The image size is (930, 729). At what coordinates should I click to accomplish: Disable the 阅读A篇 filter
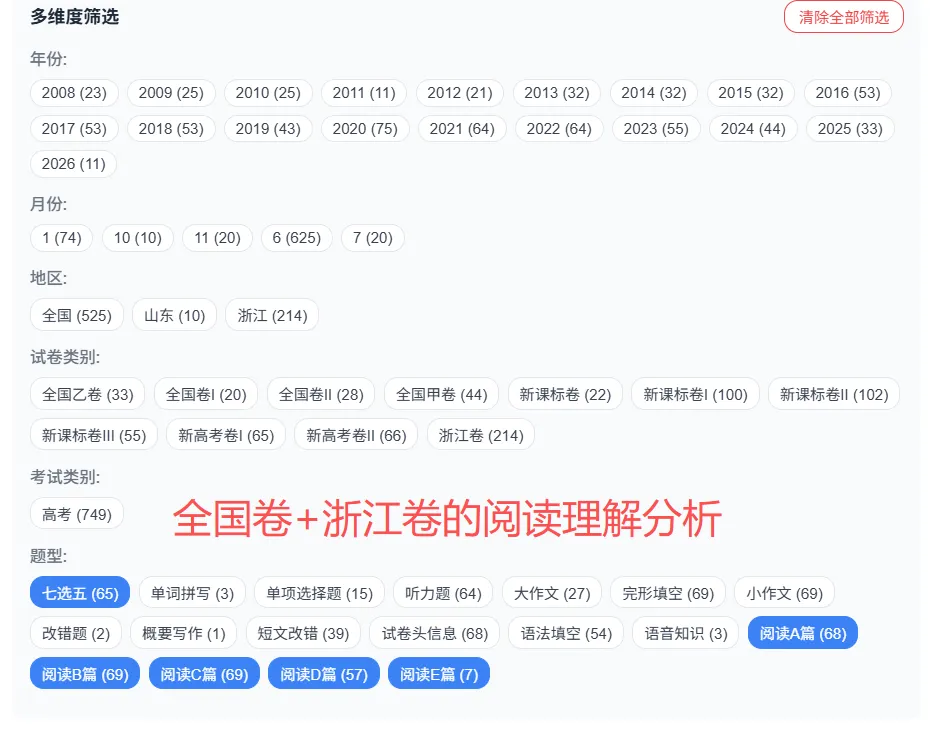[x=802, y=632]
